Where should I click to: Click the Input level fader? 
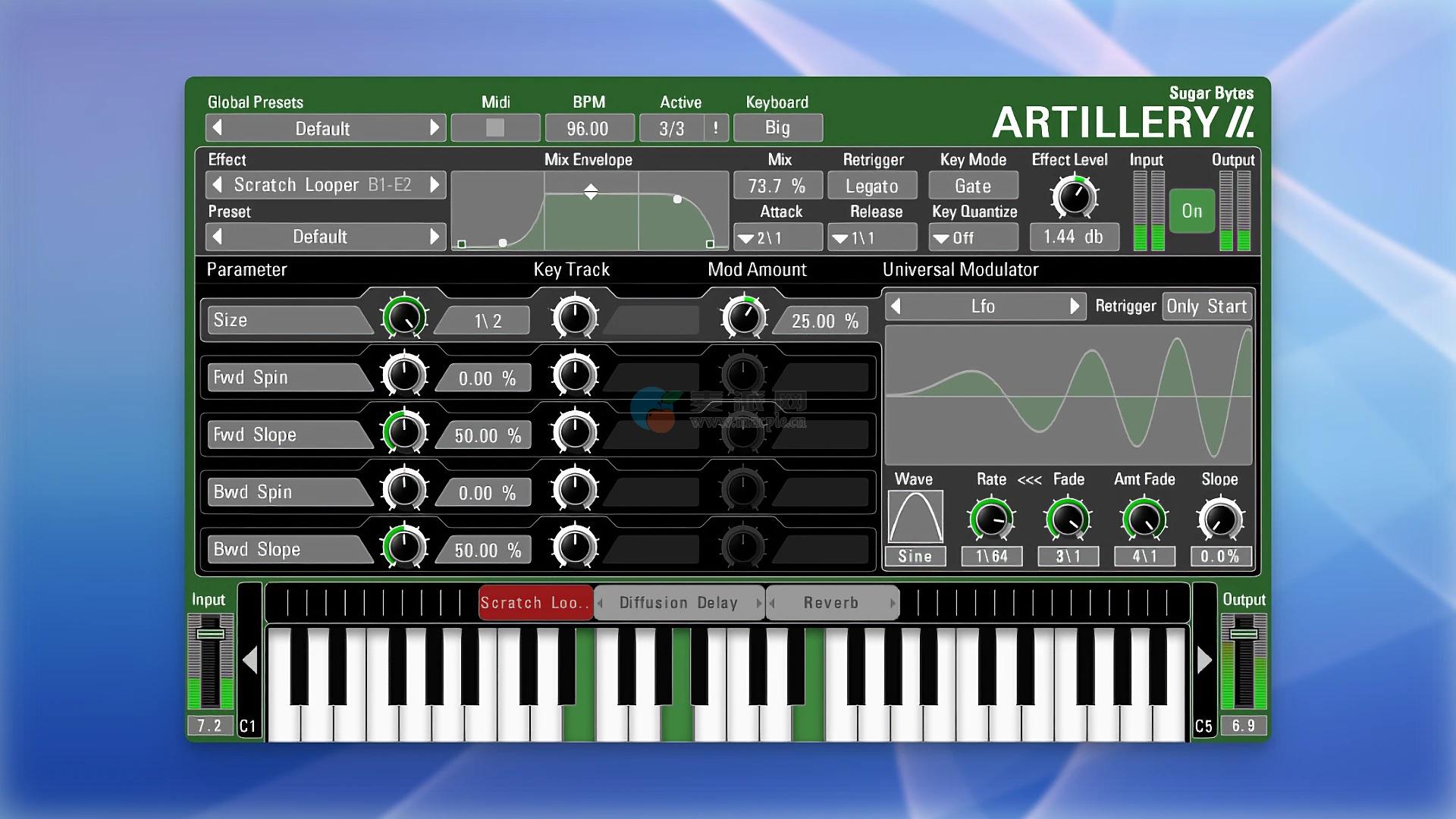click(210, 634)
